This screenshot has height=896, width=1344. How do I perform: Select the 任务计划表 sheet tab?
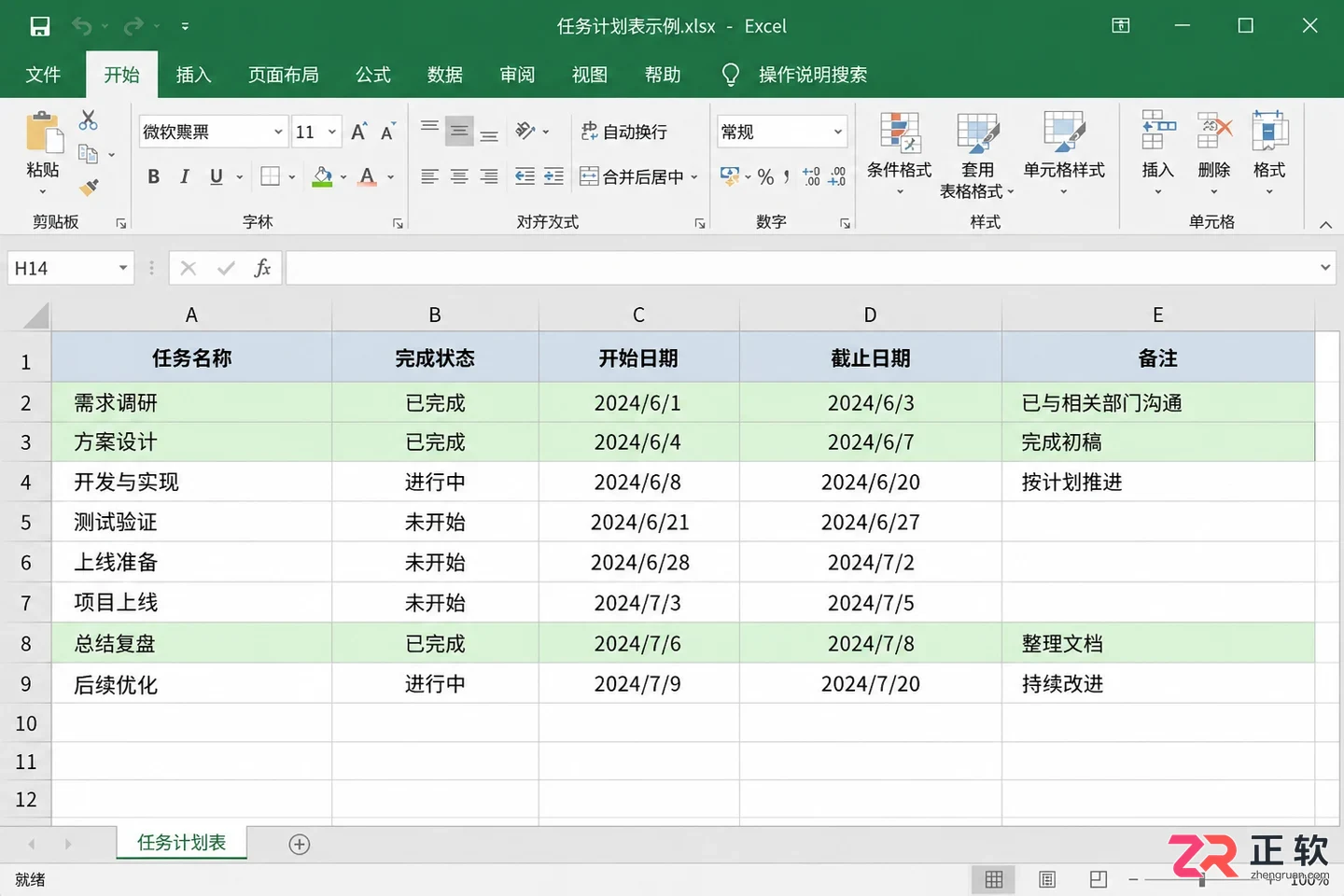click(182, 843)
